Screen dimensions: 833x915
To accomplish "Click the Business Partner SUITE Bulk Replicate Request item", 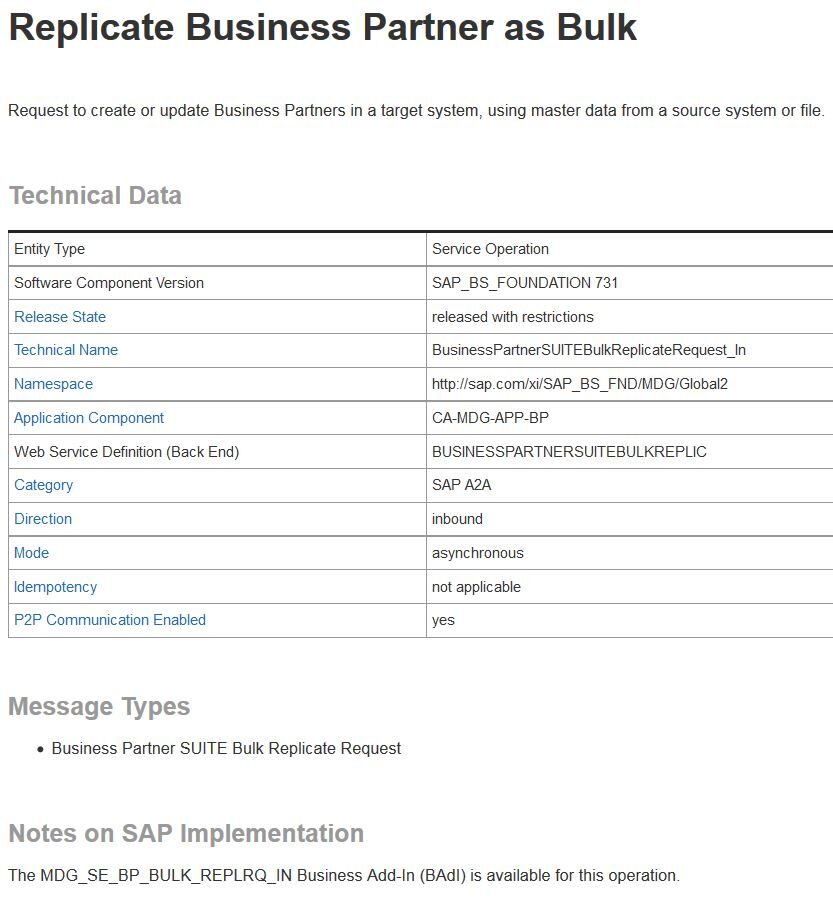I will pos(226,749).
